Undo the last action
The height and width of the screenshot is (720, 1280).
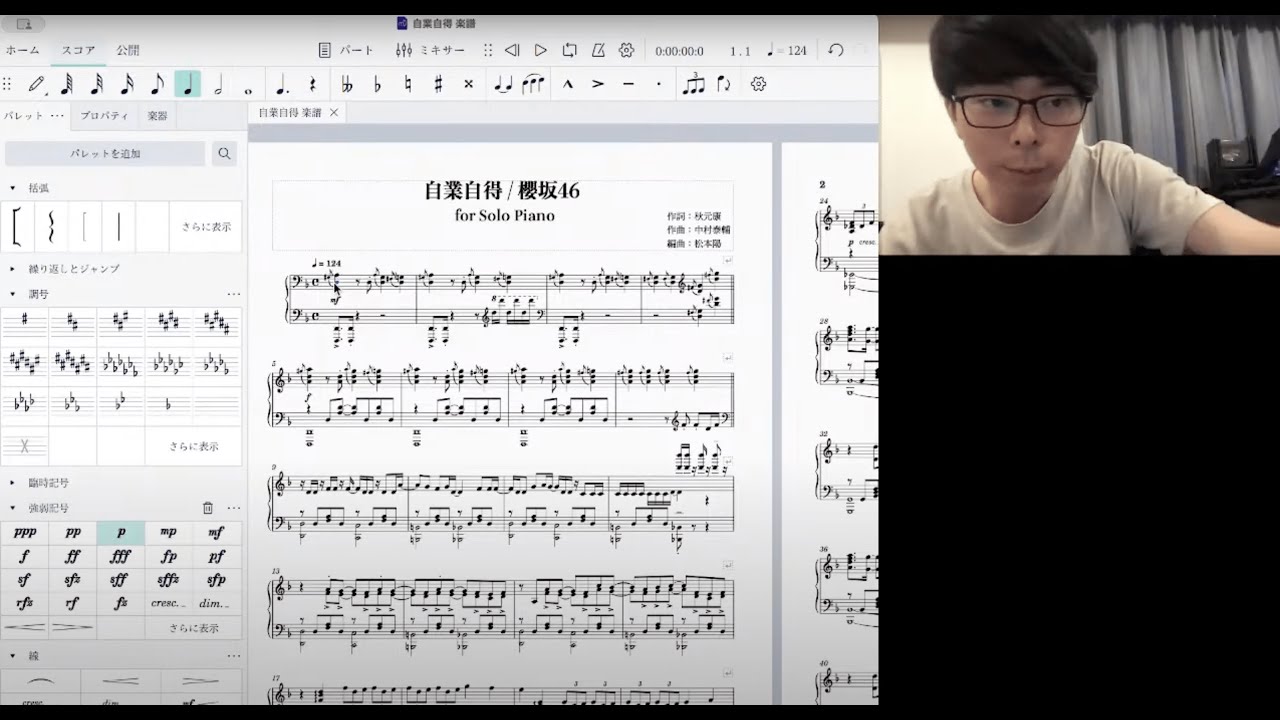836,50
